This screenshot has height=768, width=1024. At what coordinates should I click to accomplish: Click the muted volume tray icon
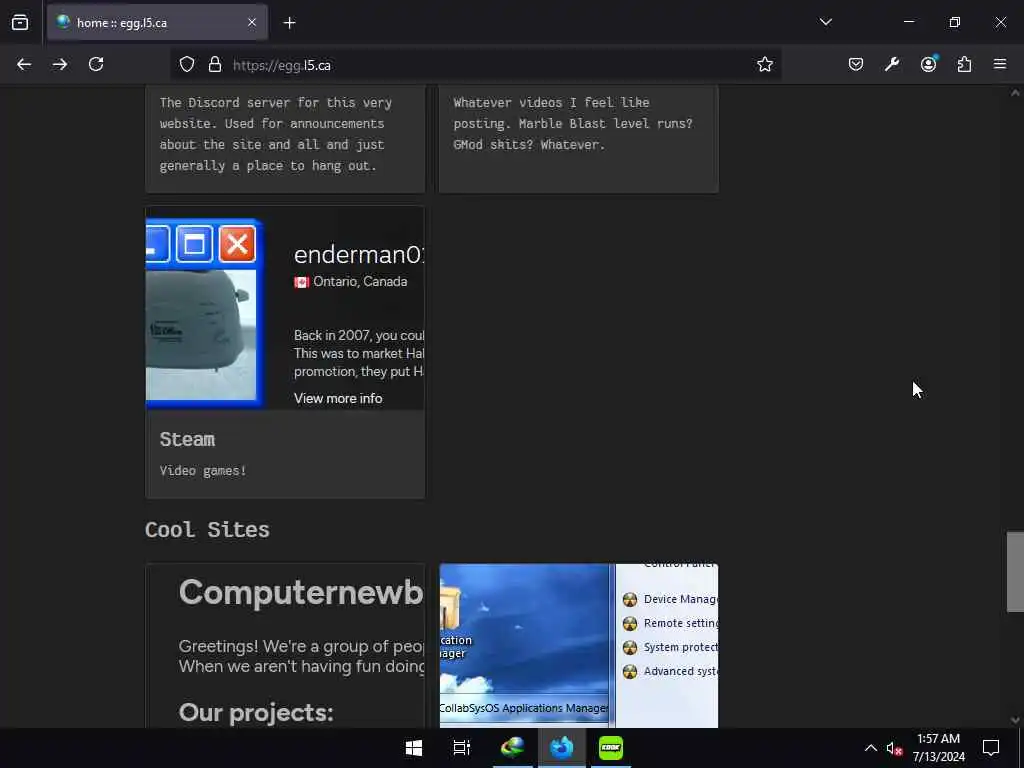coord(894,748)
